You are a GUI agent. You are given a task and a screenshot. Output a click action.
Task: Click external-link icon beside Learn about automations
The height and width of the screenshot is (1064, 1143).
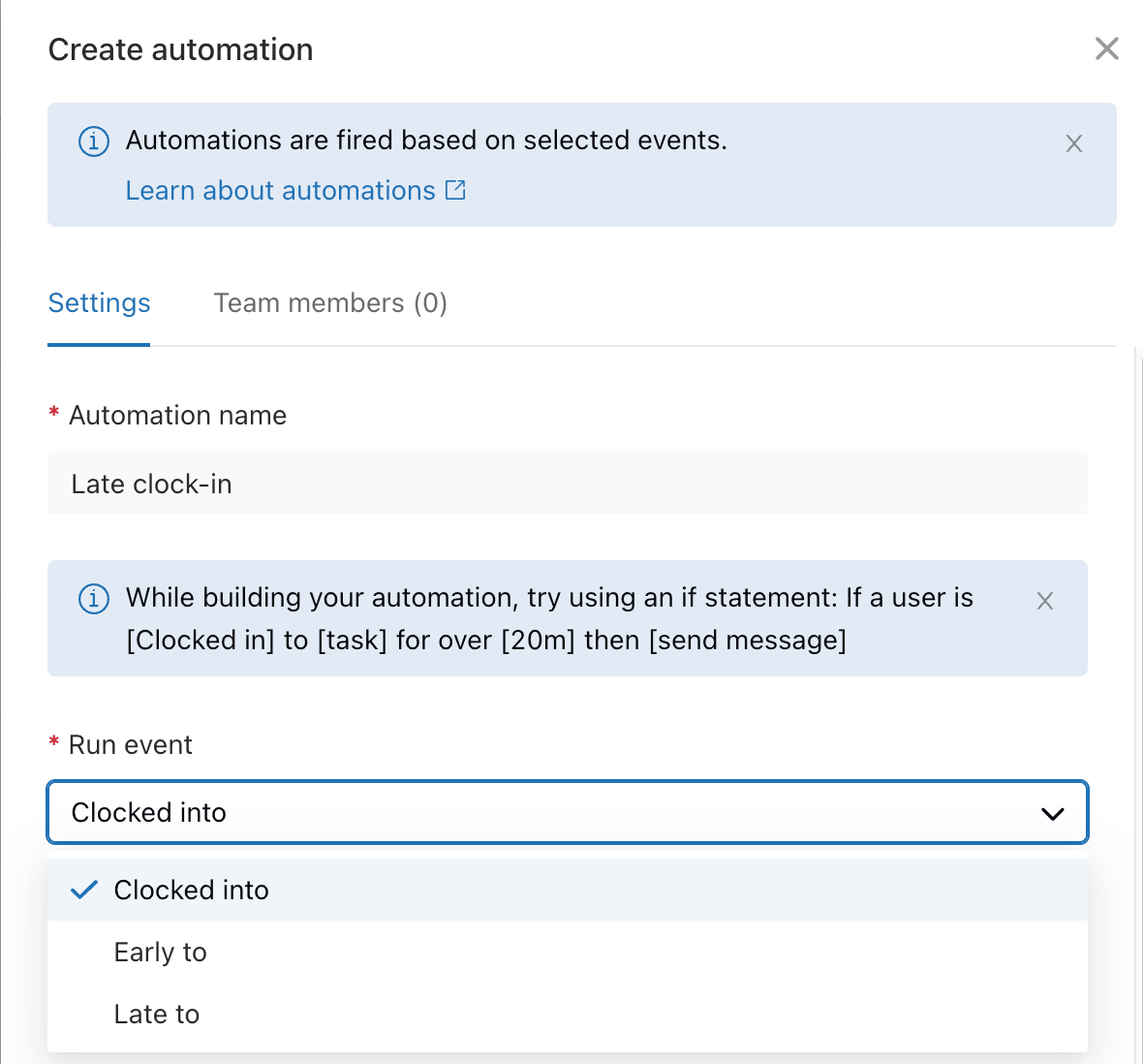(x=455, y=190)
